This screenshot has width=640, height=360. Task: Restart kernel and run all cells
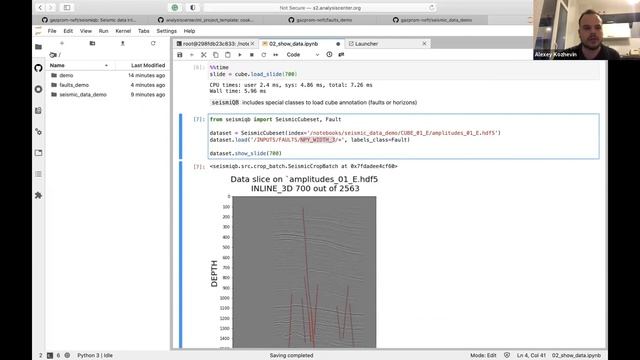tap(276, 55)
